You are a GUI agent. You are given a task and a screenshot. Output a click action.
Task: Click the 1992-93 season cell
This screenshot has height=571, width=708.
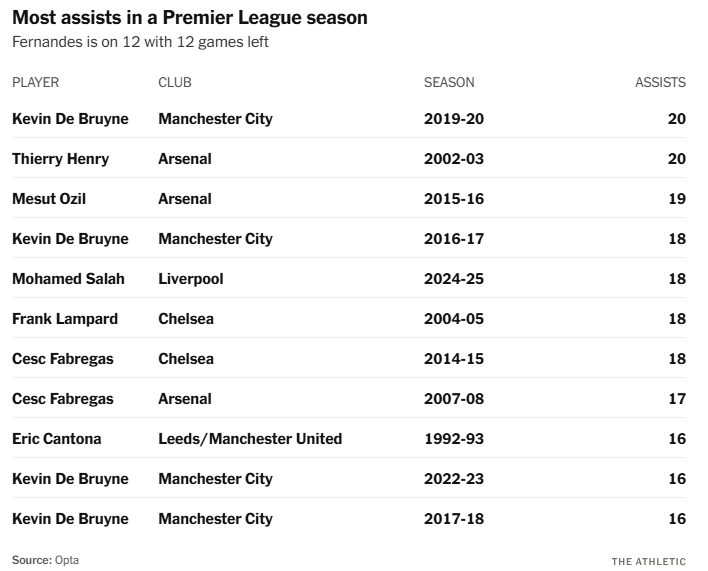tap(453, 439)
